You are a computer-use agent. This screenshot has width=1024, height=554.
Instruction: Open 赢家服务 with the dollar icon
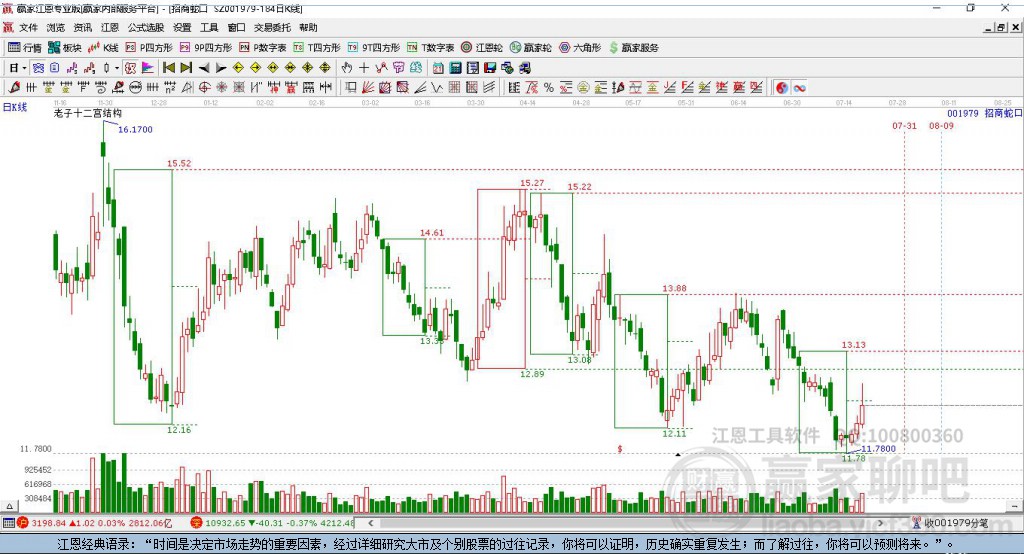[x=633, y=48]
